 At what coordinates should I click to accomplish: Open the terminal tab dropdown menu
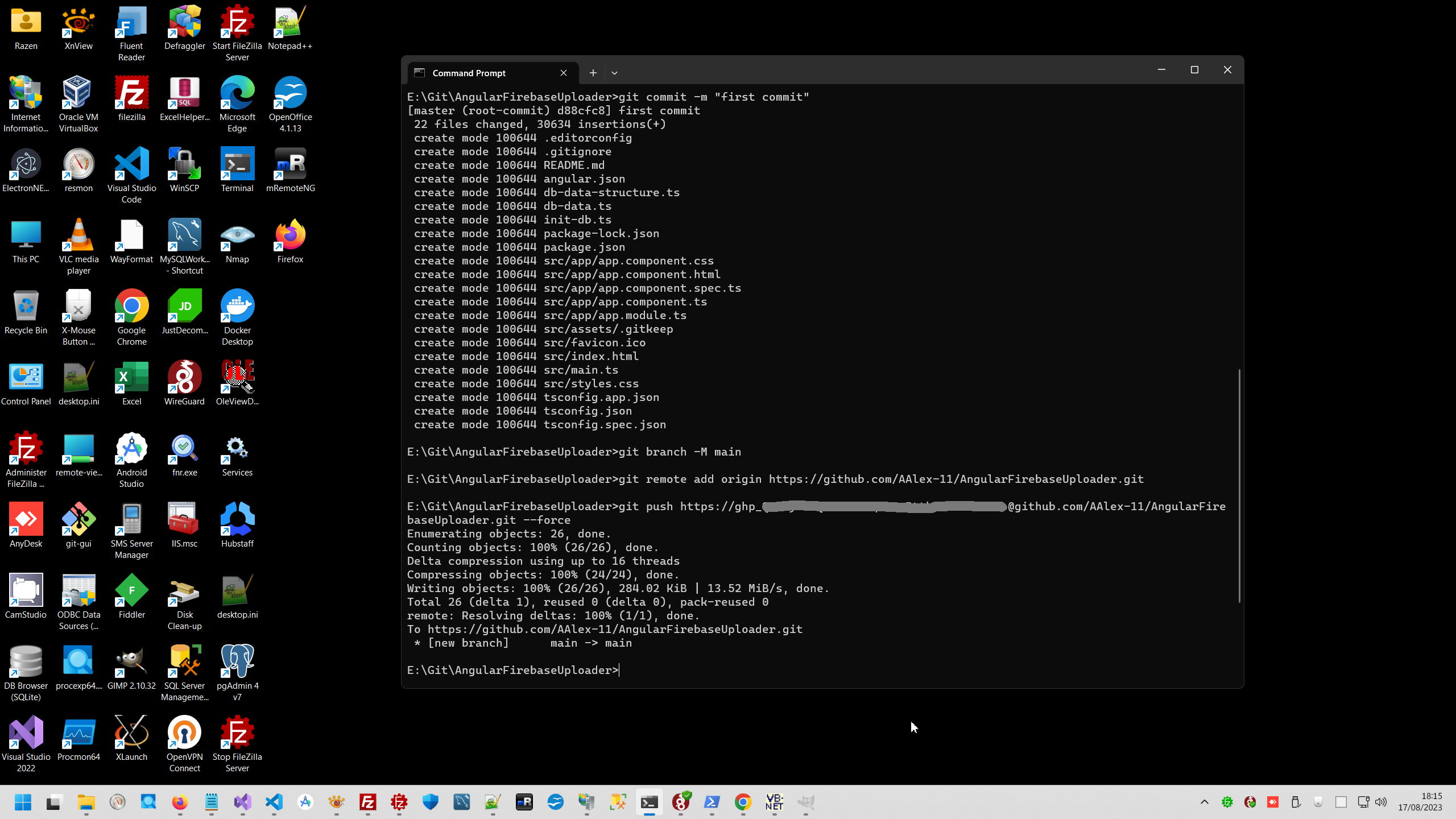coord(614,73)
